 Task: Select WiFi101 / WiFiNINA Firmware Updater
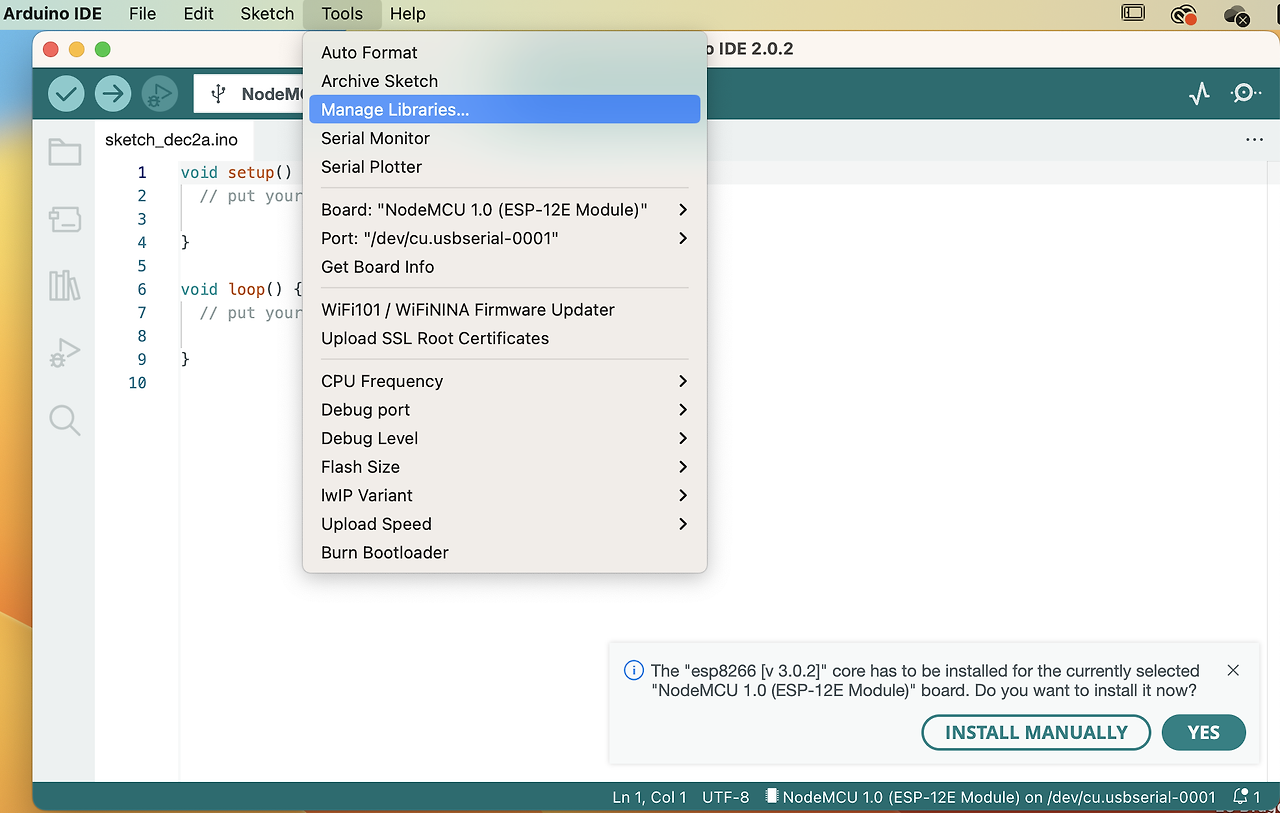(505, 310)
